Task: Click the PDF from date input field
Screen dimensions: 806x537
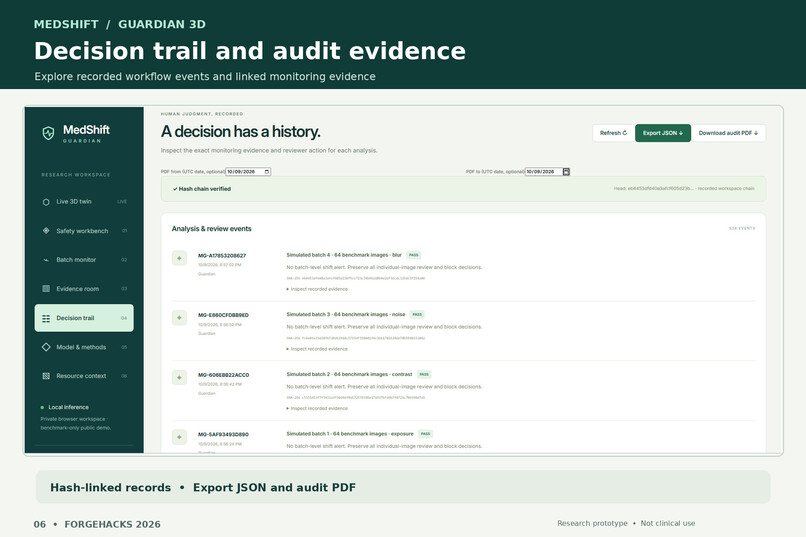Action: 248,172
